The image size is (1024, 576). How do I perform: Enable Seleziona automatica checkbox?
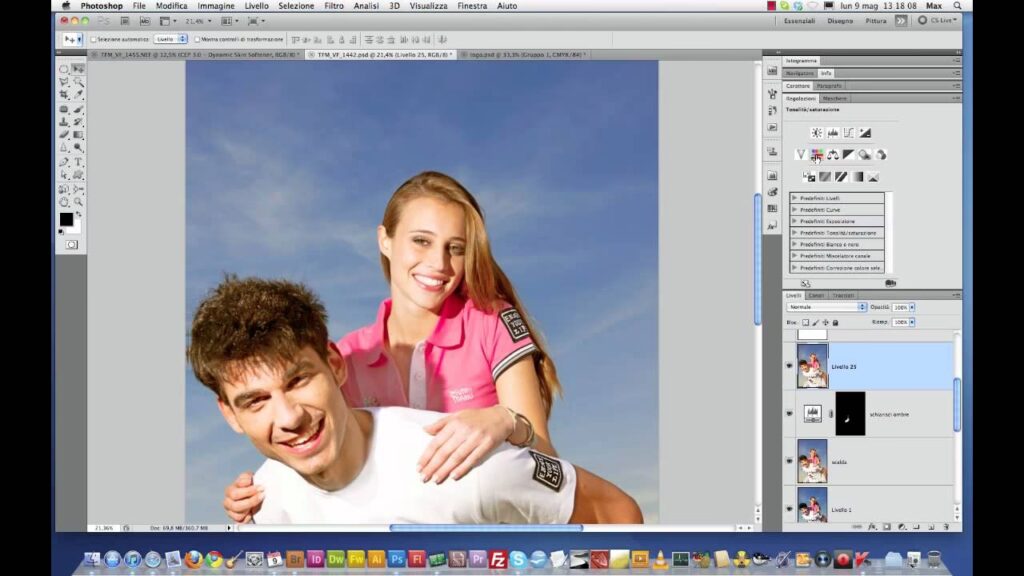(94, 39)
